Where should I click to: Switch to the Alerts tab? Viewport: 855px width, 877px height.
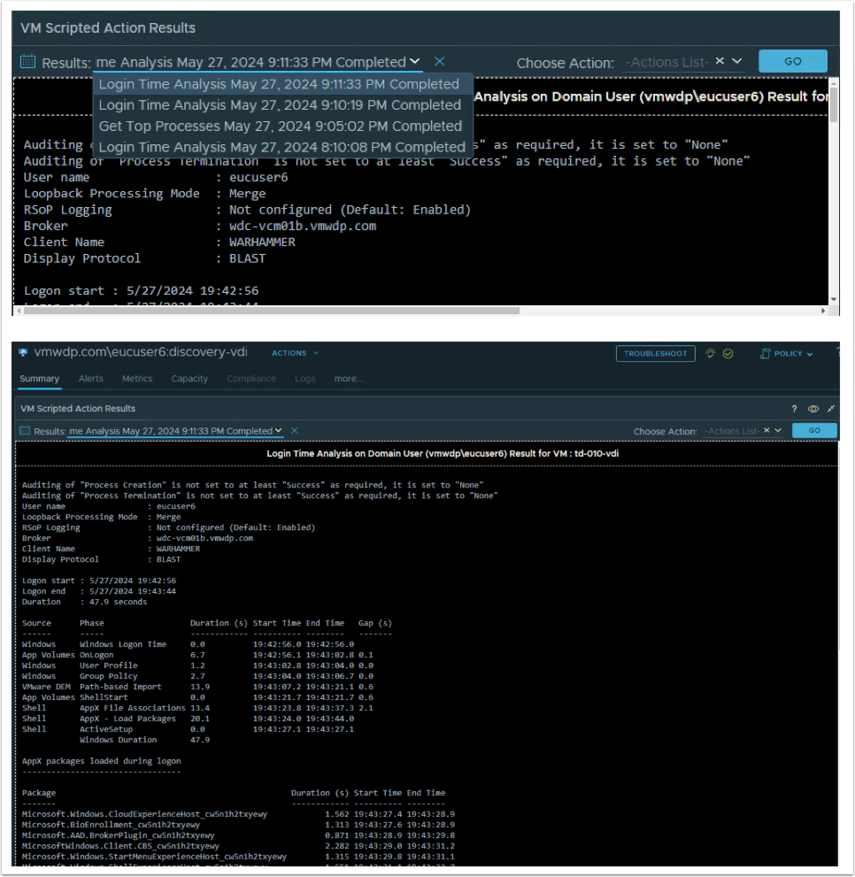[91, 379]
